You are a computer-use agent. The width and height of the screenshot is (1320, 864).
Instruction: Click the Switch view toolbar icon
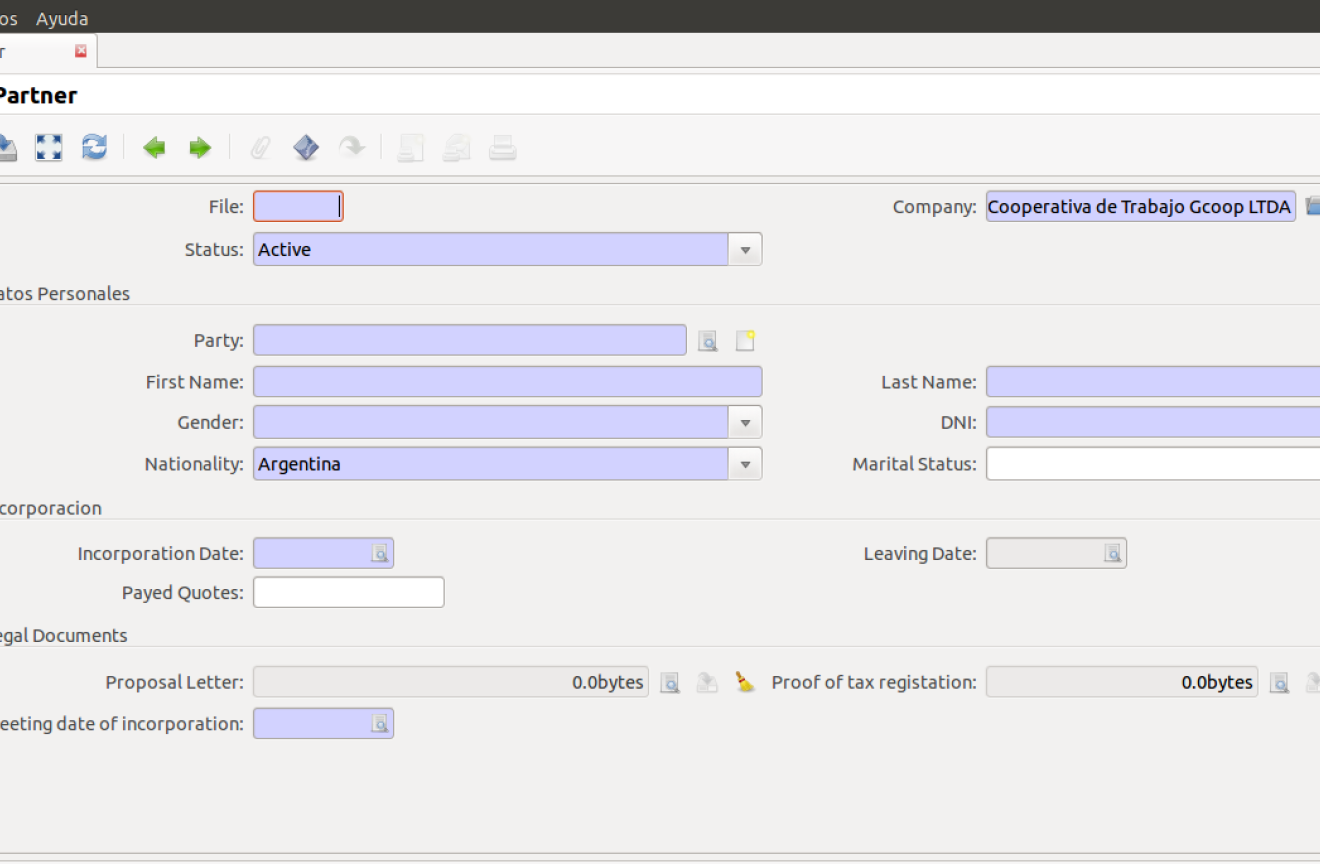49,148
